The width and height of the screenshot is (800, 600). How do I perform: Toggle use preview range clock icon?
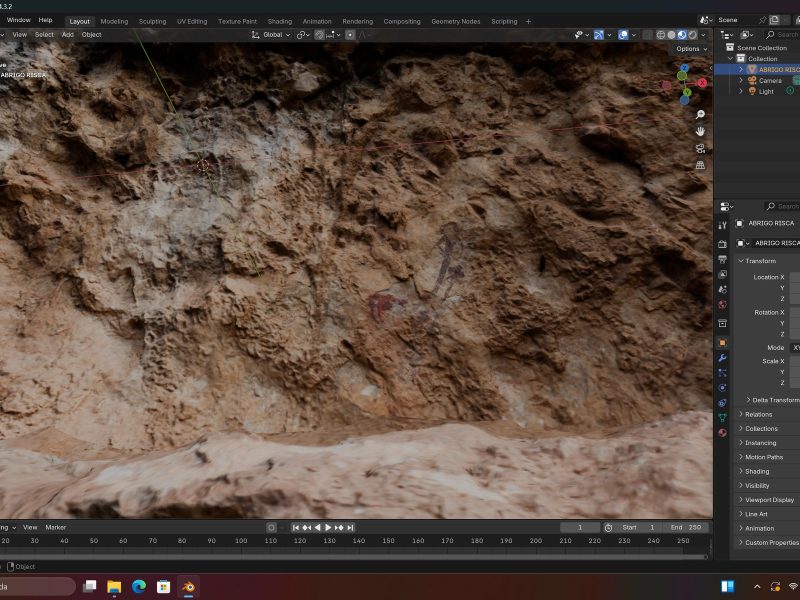click(608, 528)
